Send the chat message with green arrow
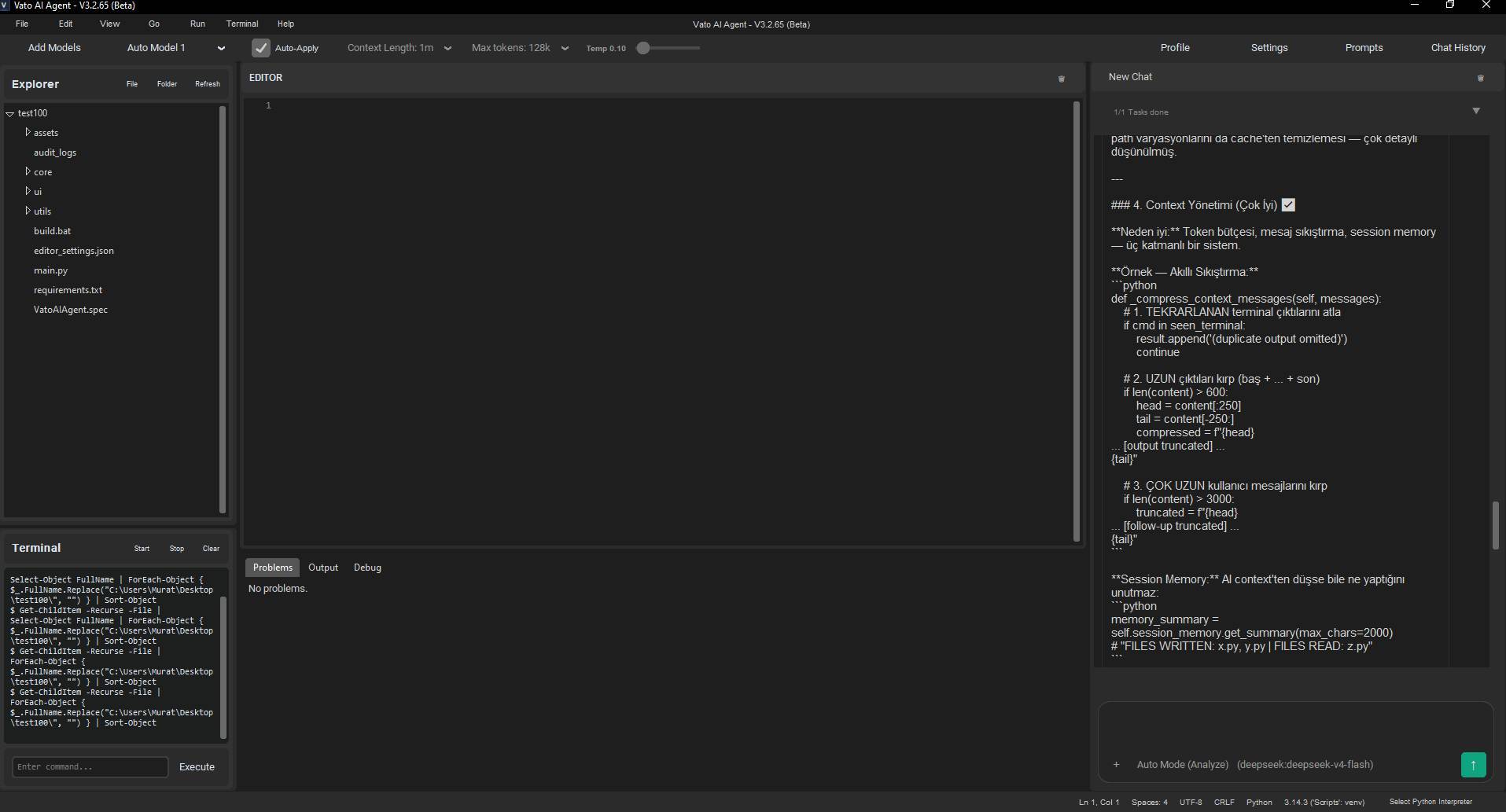This screenshot has height=812, width=1506. [x=1473, y=765]
